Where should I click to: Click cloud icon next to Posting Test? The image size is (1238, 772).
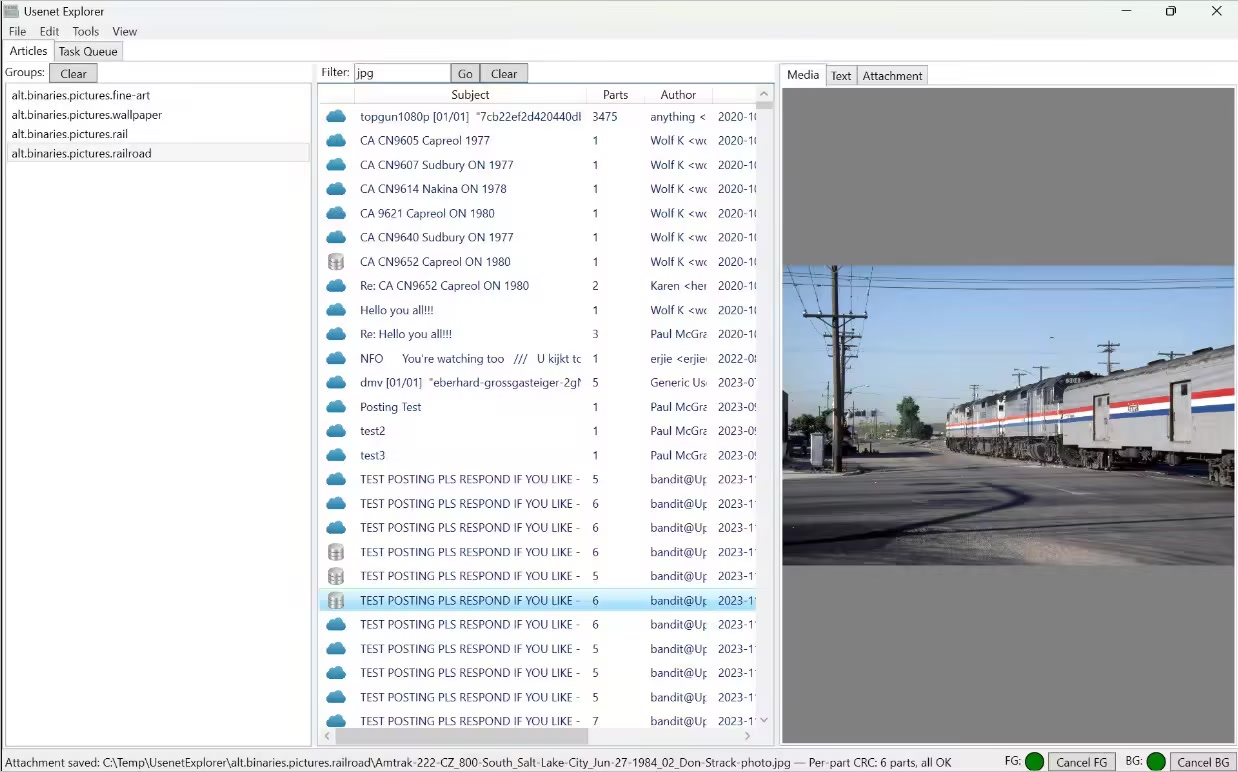[x=336, y=407]
